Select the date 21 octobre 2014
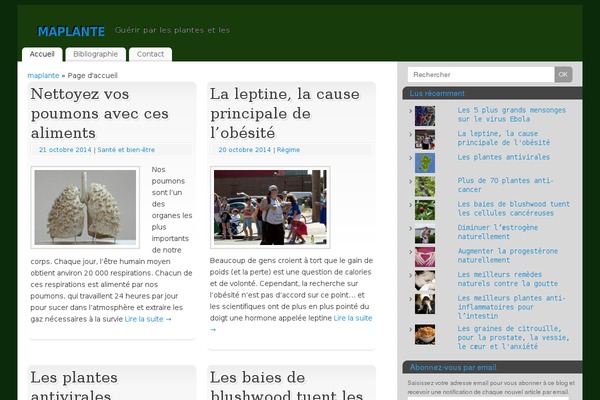 [x=65, y=150]
